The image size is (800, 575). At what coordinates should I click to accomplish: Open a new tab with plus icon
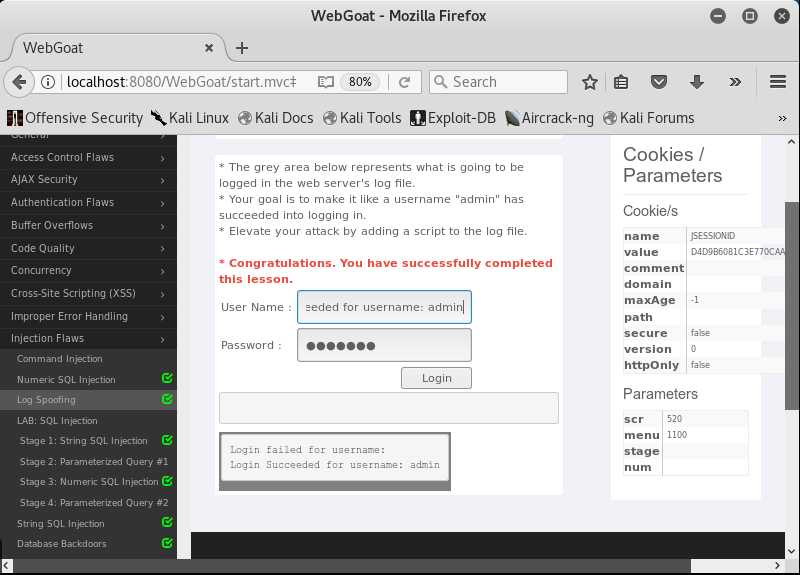click(x=242, y=48)
